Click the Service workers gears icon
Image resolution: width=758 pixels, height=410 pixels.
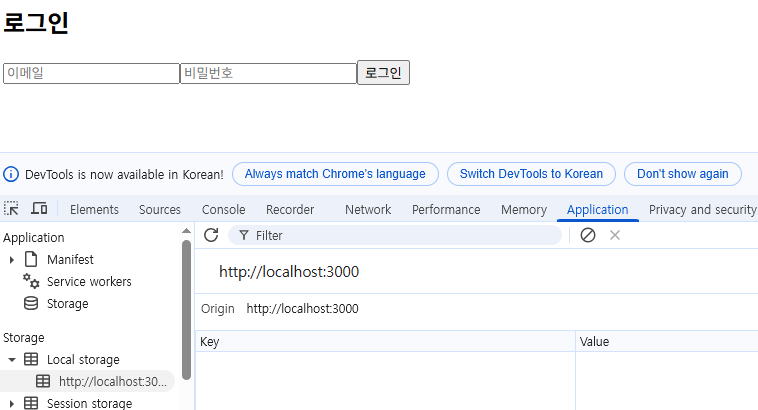click(31, 281)
